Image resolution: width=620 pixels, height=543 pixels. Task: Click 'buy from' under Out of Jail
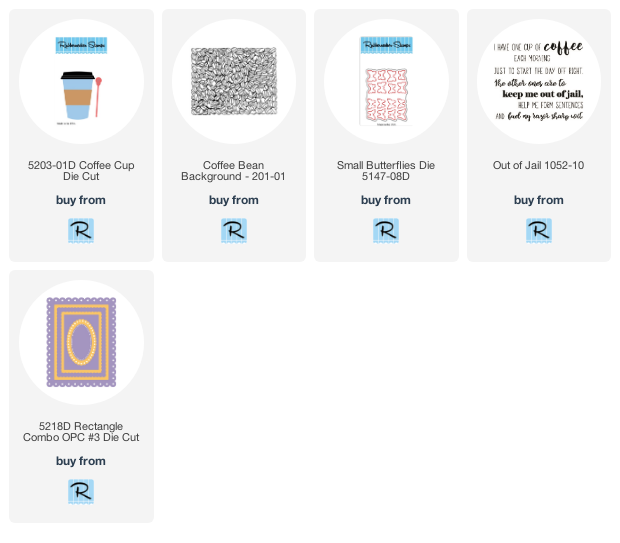click(539, 200)
